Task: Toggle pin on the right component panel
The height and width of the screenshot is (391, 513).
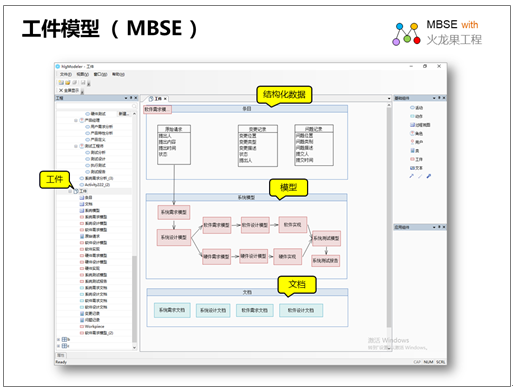Action: pos(439,98)
